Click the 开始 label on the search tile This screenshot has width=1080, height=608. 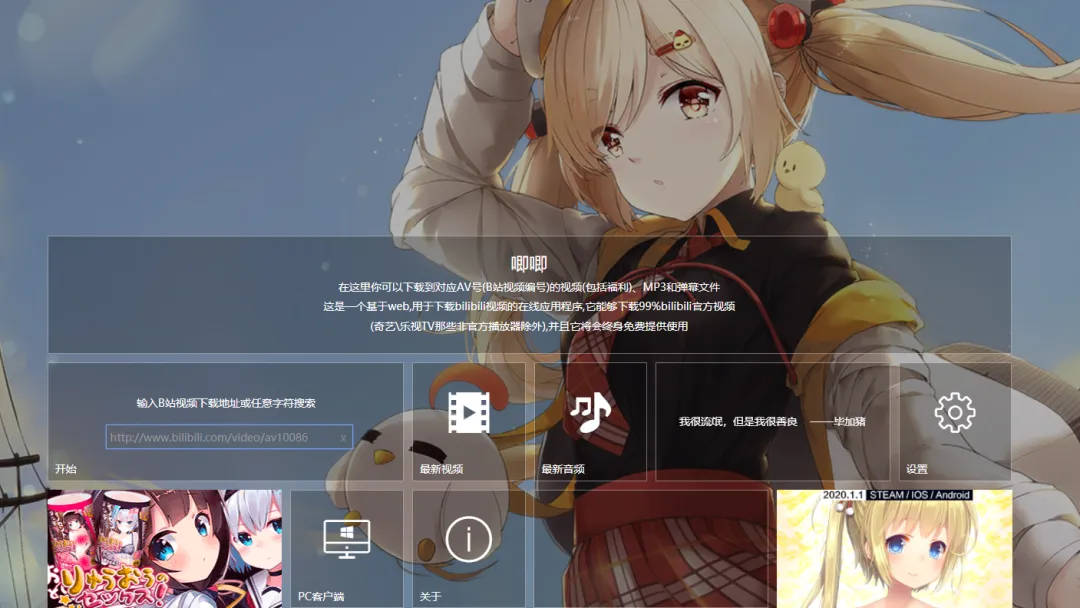point(65,469)
